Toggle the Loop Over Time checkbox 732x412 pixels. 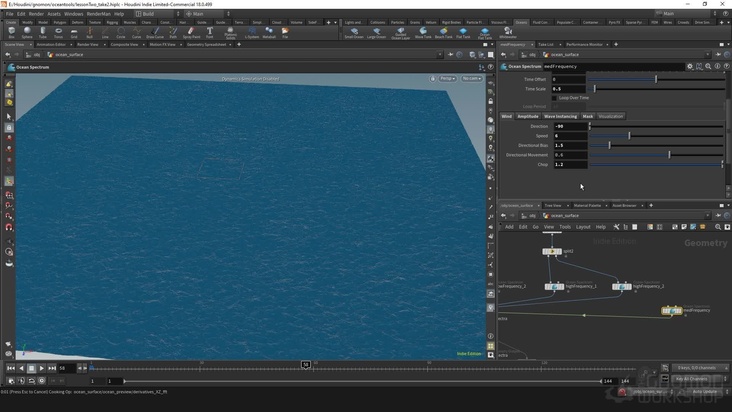coord(555,98)
